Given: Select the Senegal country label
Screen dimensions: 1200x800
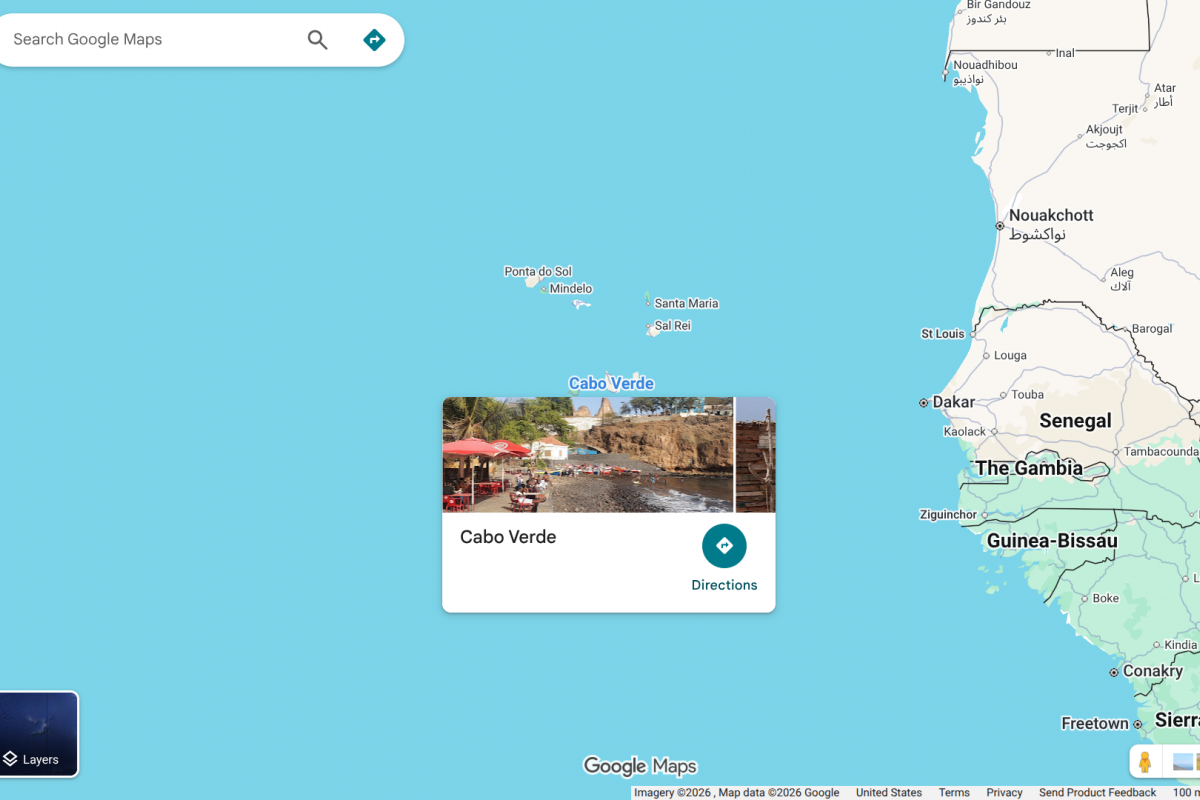Looking at the screenshot, I should click(1075, 421).
